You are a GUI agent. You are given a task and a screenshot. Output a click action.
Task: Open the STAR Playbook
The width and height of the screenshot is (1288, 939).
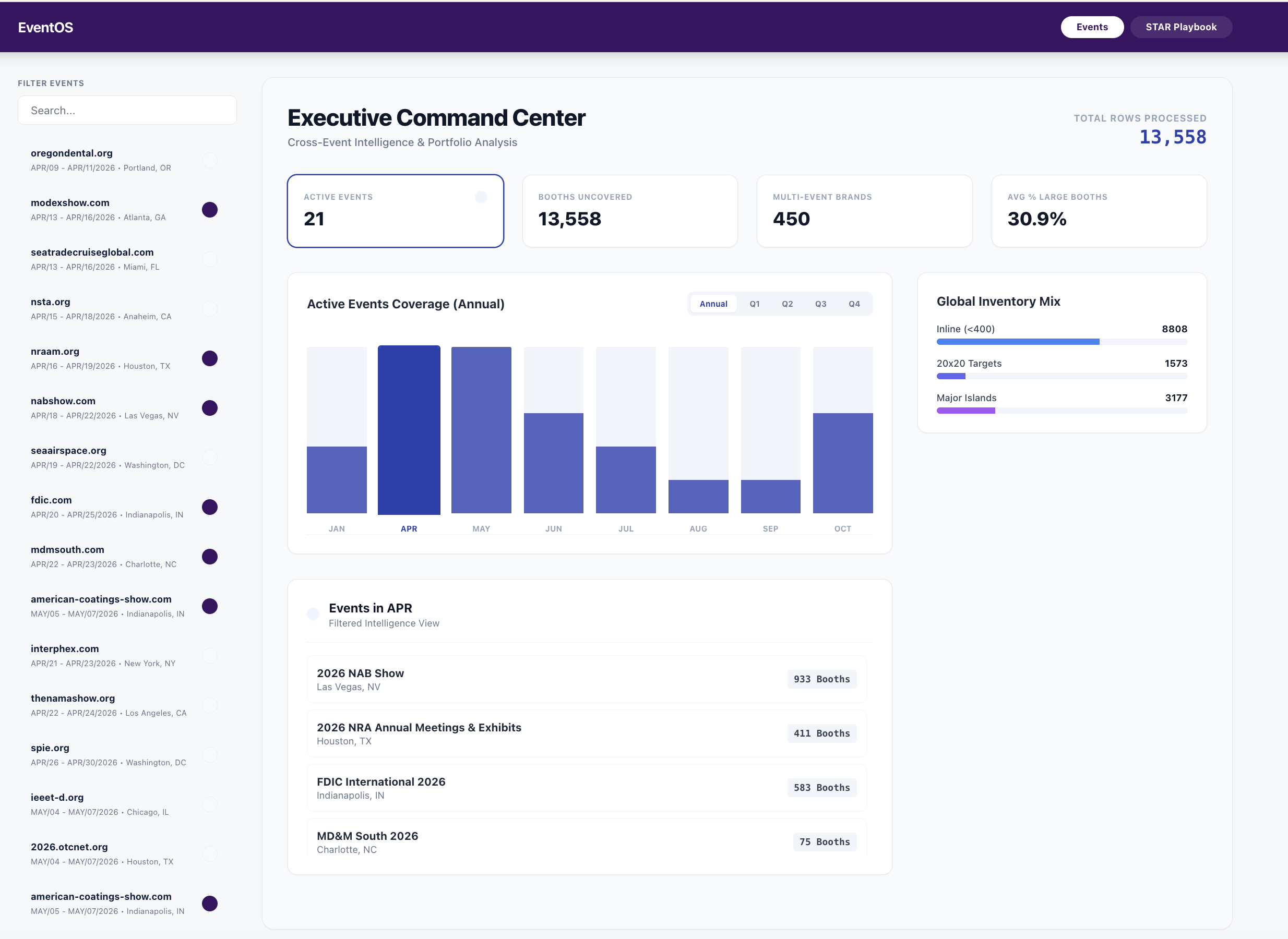pos(1181,27)
